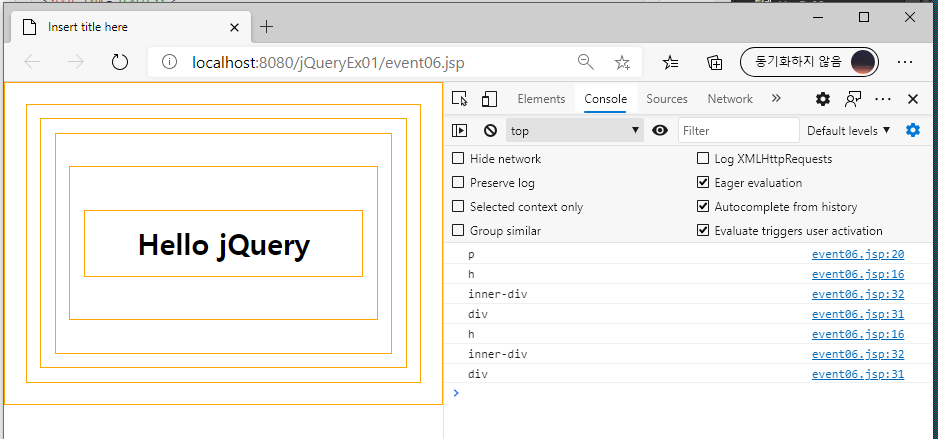938x439 pixels.
Task: Switch to the Elements tab
Action: coord(541,99)
